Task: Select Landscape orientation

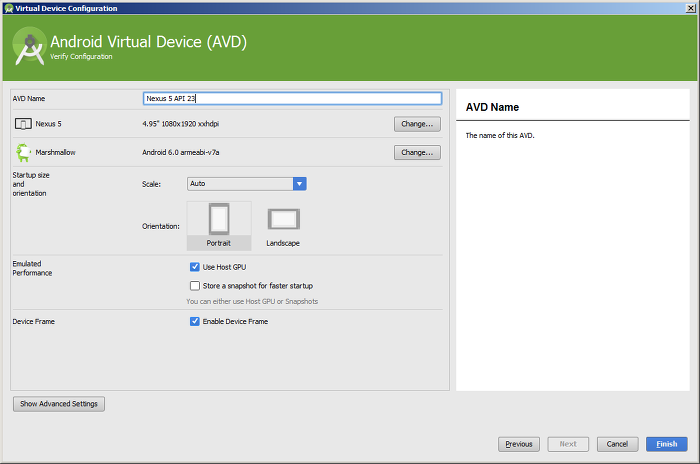Action: click(x=283, y=226)
